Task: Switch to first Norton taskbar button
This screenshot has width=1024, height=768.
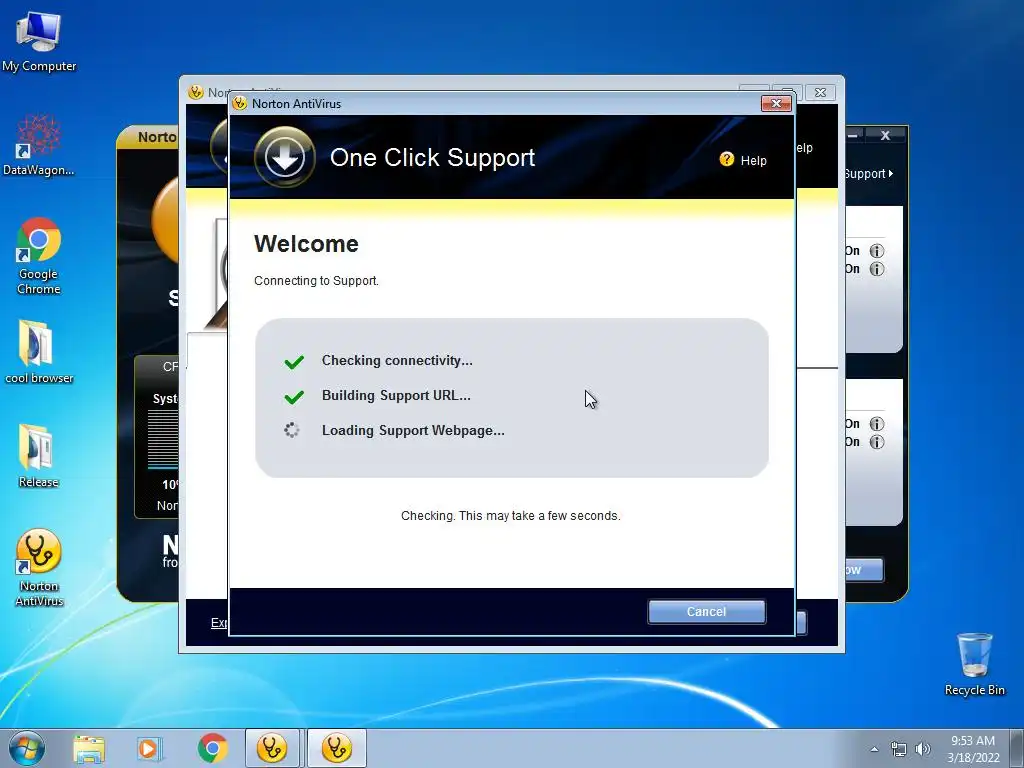Action: pyautogui.click(x=272, y=748)
